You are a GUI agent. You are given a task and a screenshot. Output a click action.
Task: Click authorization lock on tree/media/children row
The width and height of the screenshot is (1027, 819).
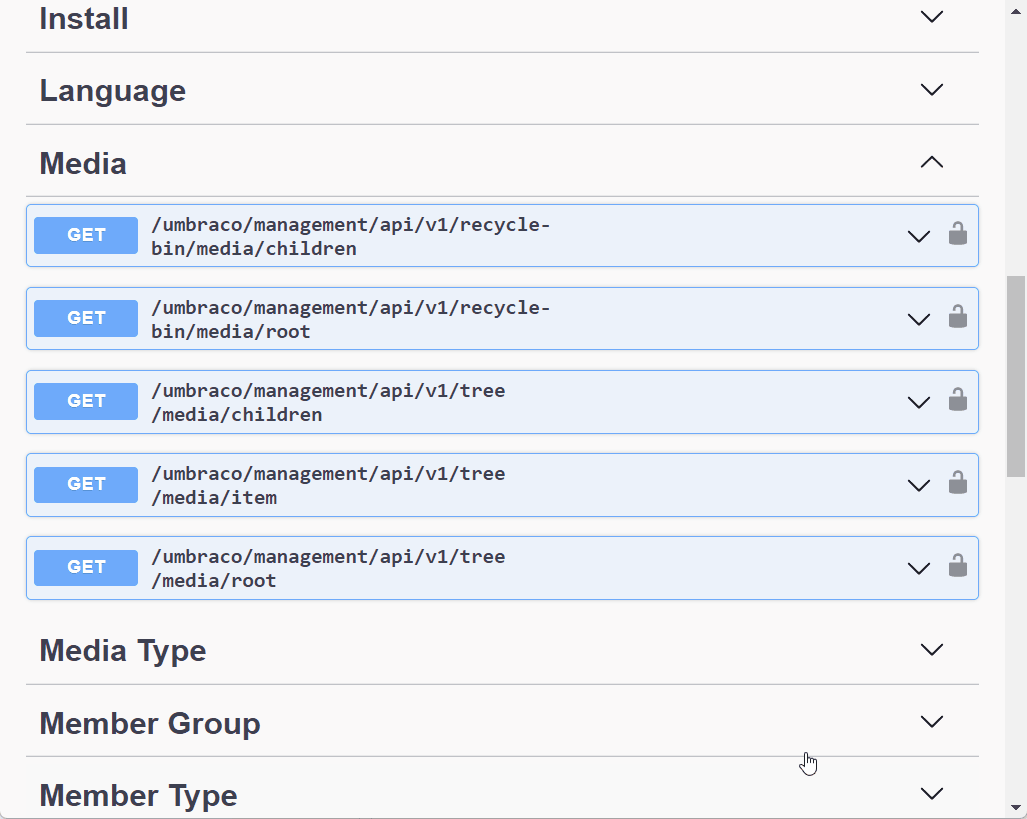pyautogui.click(x=957, y=401)
